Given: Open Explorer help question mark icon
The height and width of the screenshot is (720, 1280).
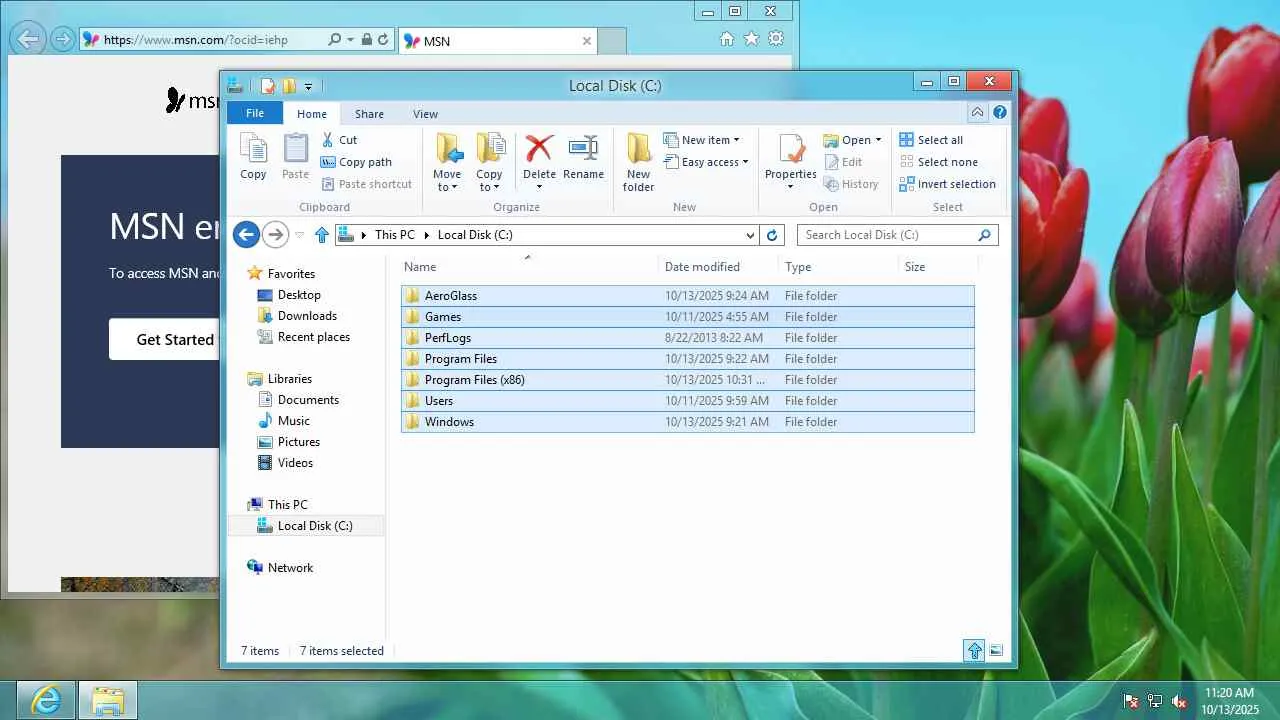Looking at the screenshot, I should point(999,113).
